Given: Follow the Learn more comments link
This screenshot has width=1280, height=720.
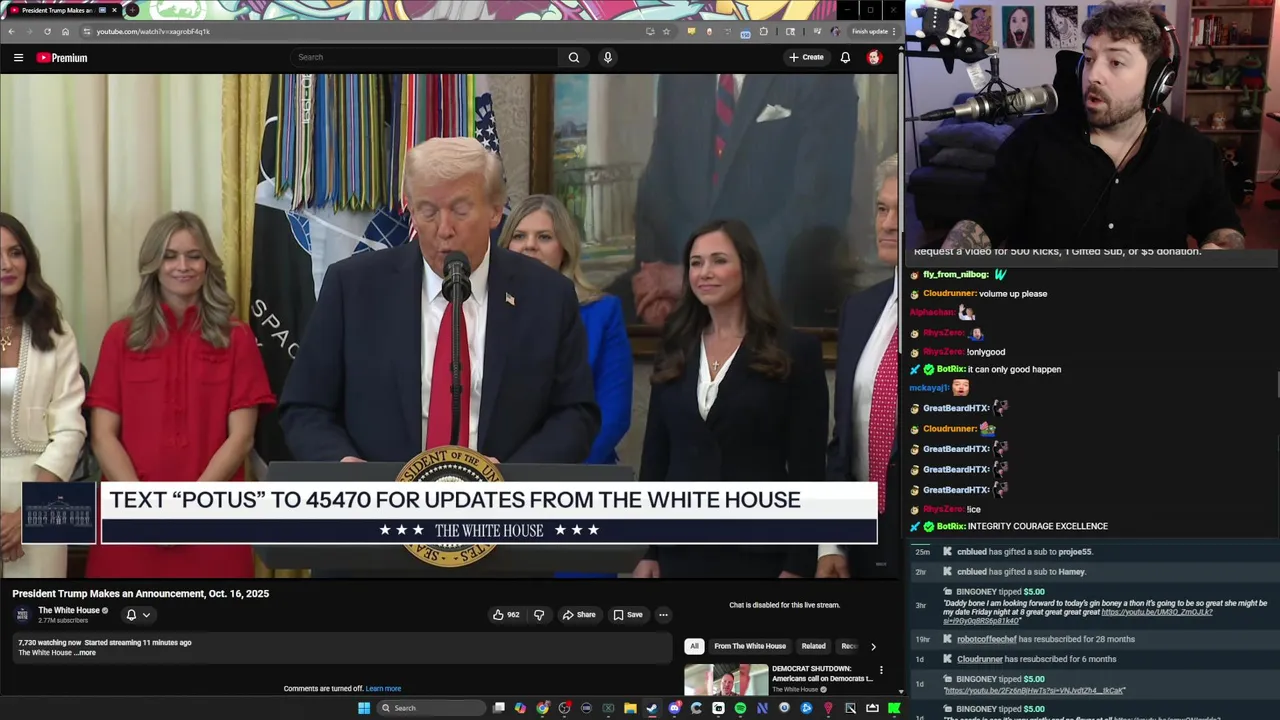Looking at the screenshot, I should 383,688.
